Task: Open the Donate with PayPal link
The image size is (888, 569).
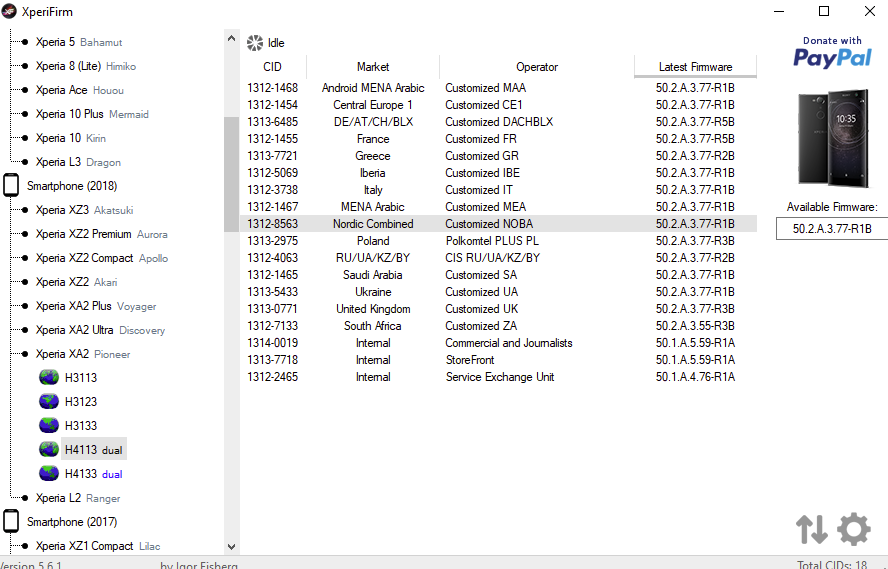Action: (832, 52)
